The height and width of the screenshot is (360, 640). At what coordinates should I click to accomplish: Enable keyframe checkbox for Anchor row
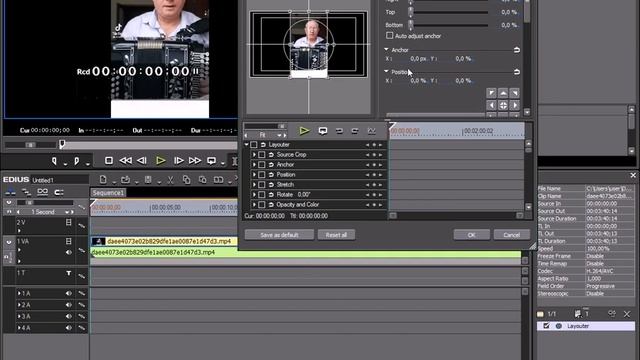tap(262, 164)
